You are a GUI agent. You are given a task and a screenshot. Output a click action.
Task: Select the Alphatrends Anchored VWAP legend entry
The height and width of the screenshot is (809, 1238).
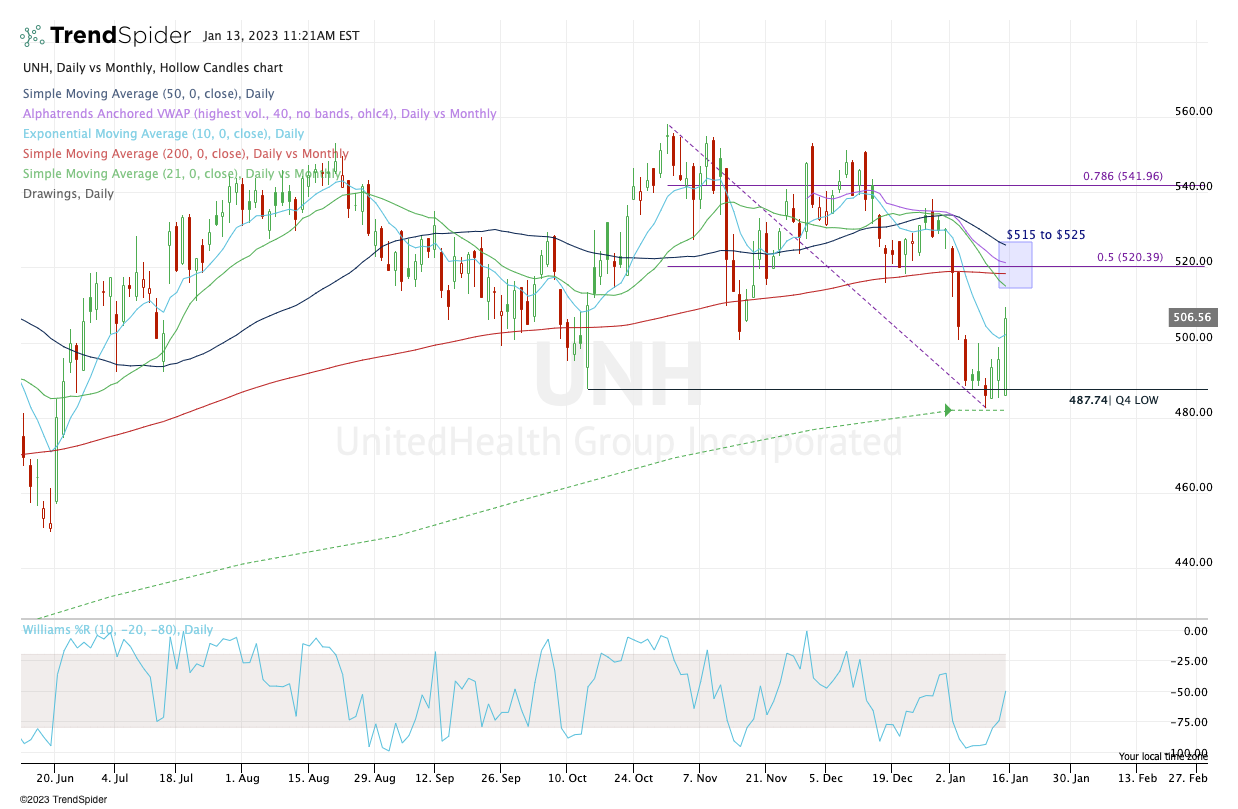[x=259, y=114]
